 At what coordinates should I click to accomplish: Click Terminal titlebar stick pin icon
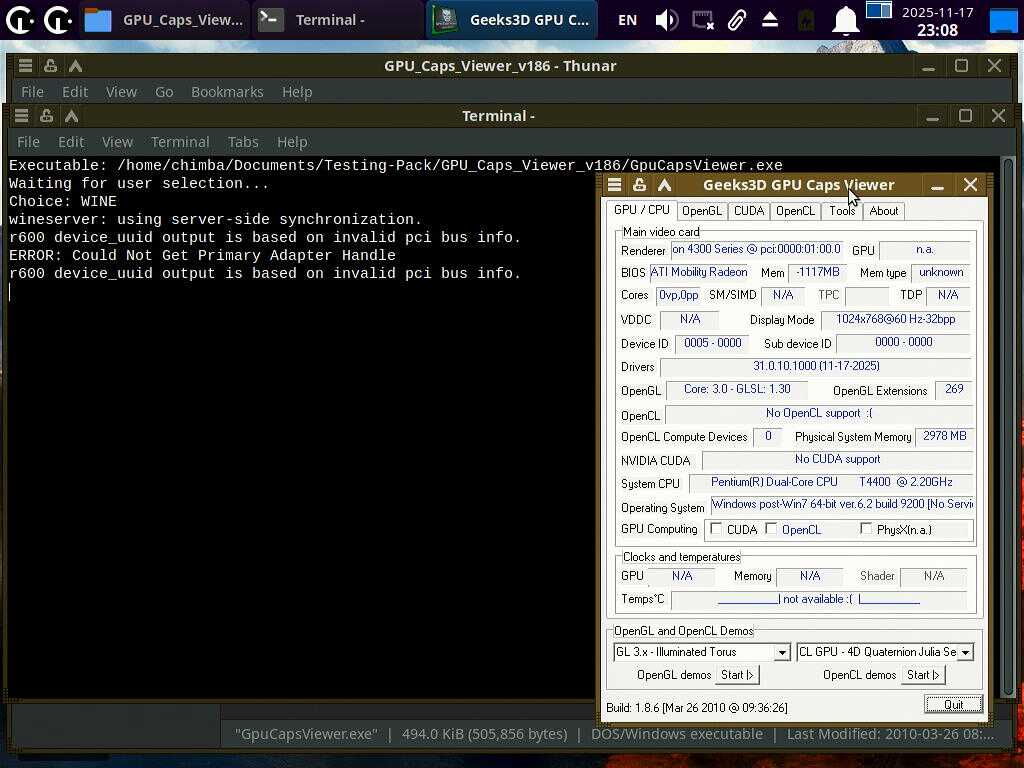(46, 116)
